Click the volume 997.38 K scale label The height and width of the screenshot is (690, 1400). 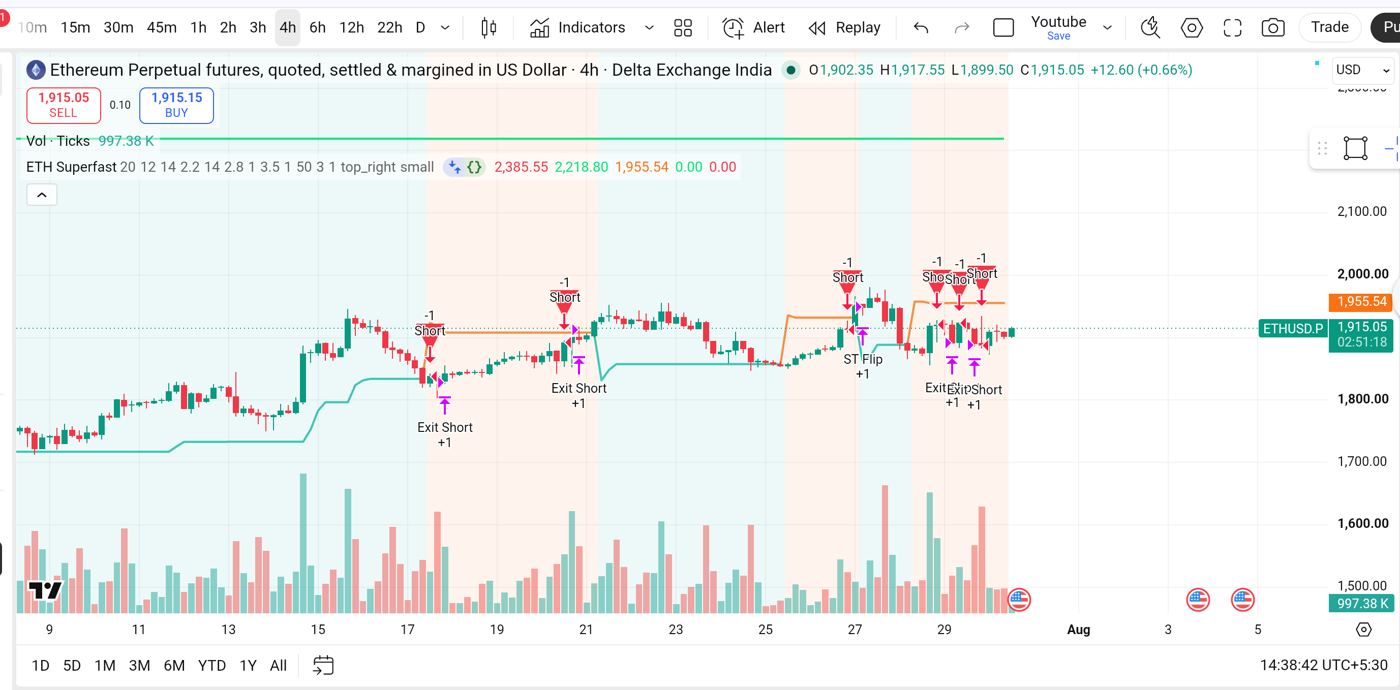(x=1359, y=604)
